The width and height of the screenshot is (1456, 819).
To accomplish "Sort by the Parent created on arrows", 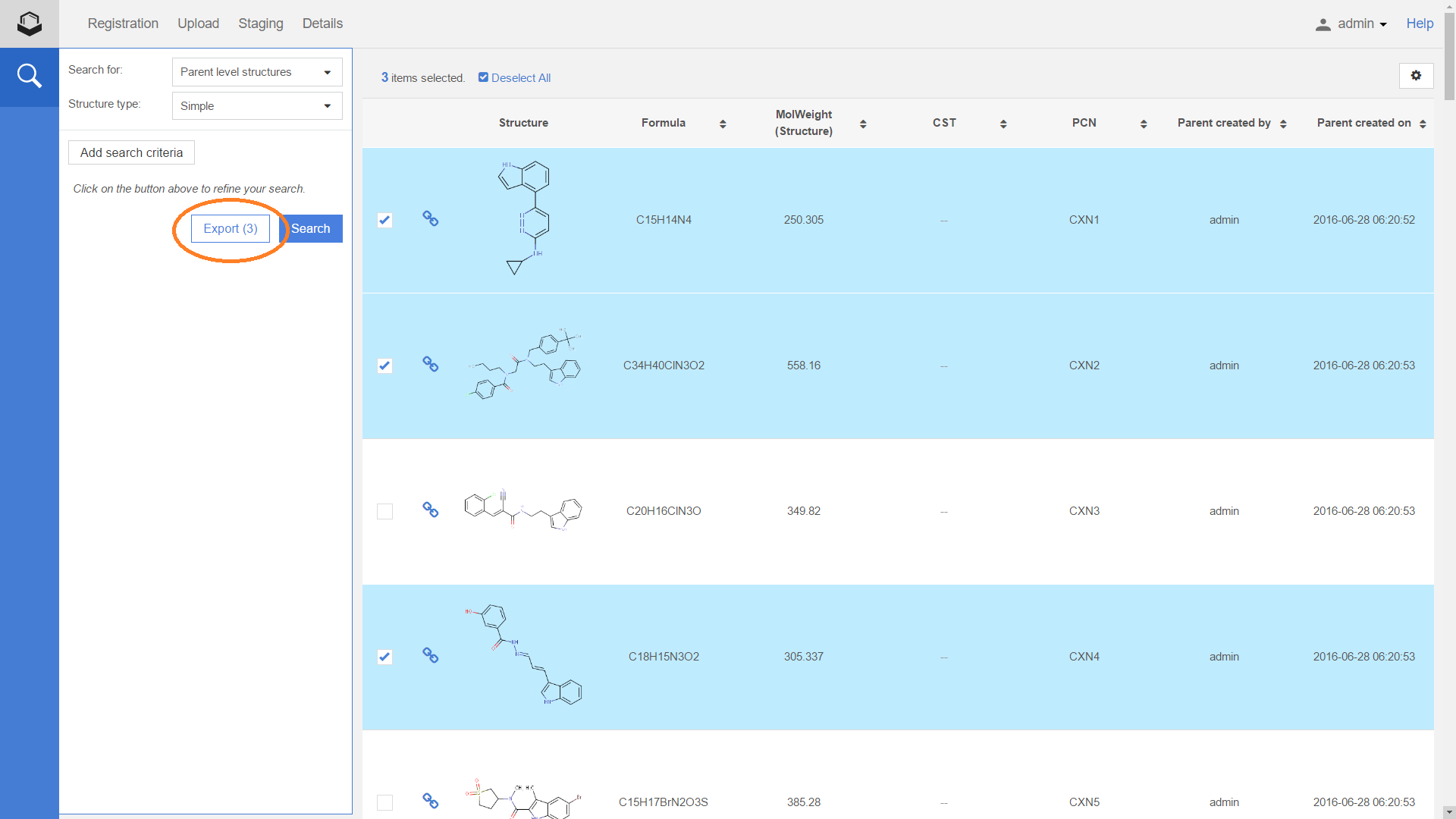I will pos(1423,124).
